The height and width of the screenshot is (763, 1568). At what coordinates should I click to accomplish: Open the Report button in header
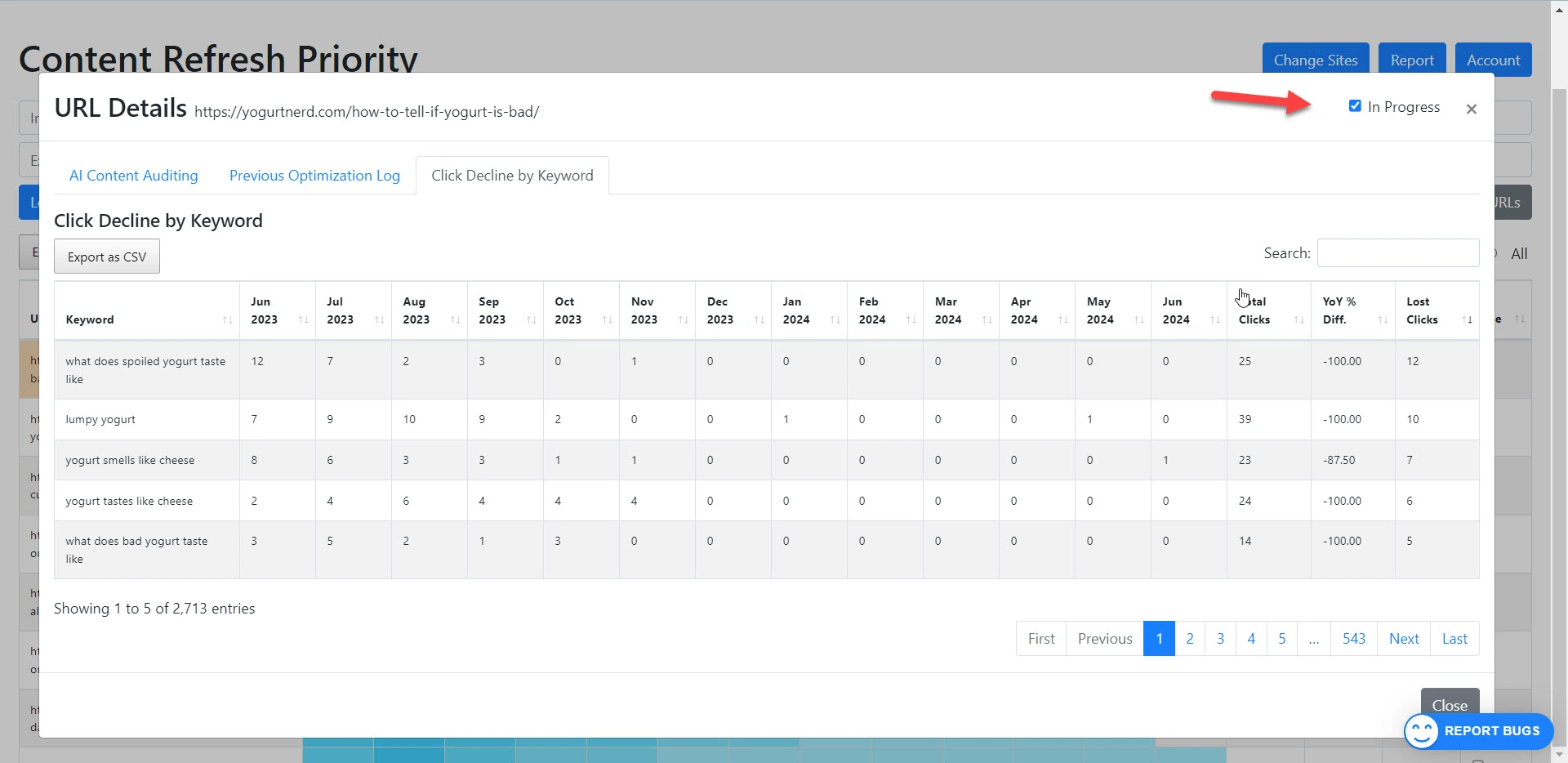pyautogui.click(x=1412, y=60)
